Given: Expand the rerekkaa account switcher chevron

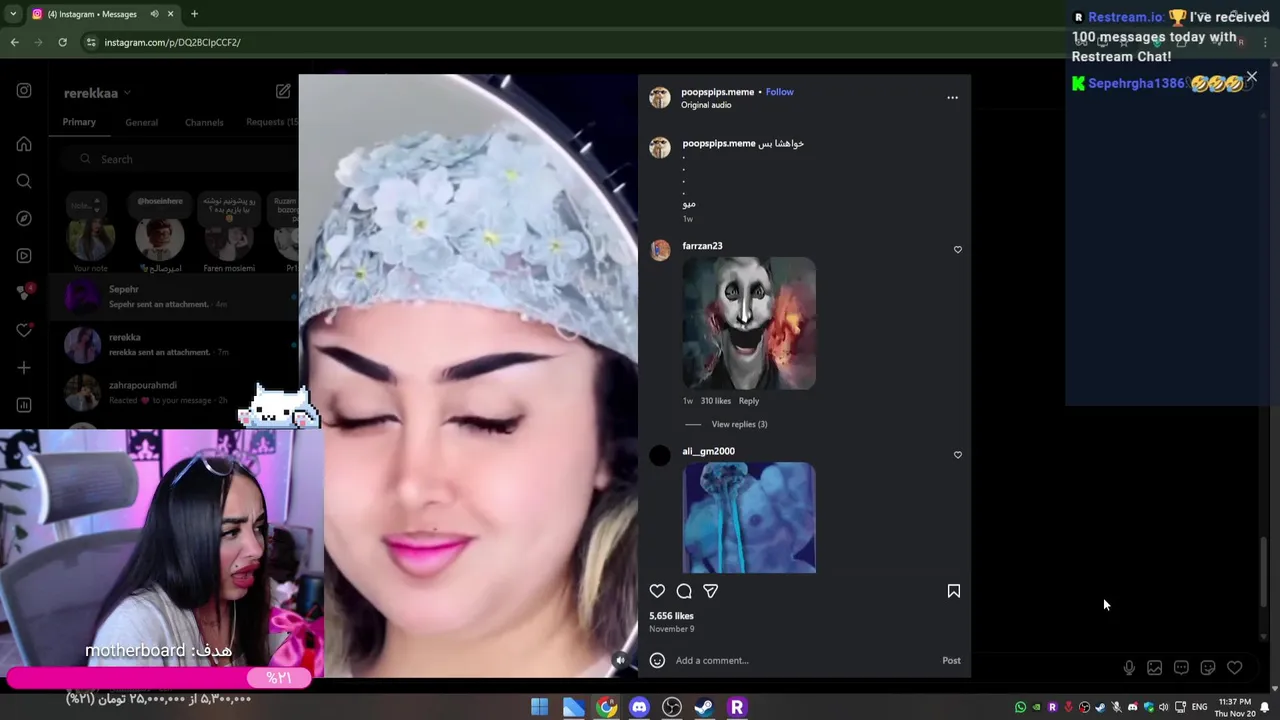Looking at the screenshot, I should (x=127, y=93).
